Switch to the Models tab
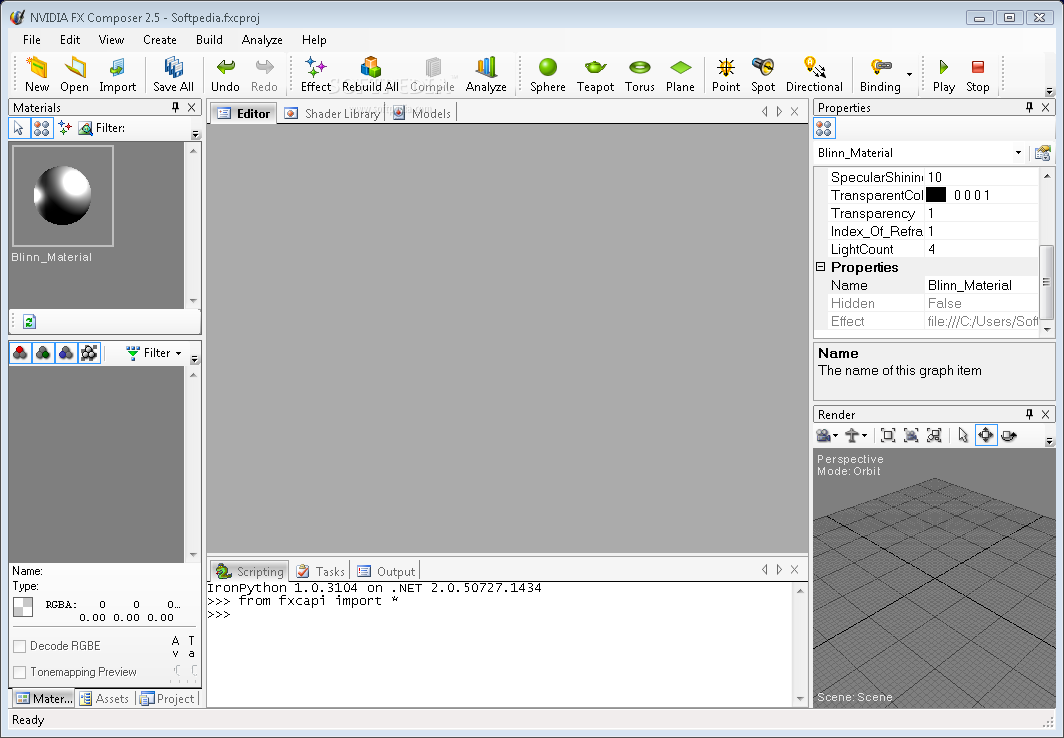This screenshot has height=738, width=1064. click(x=421, y=113)
